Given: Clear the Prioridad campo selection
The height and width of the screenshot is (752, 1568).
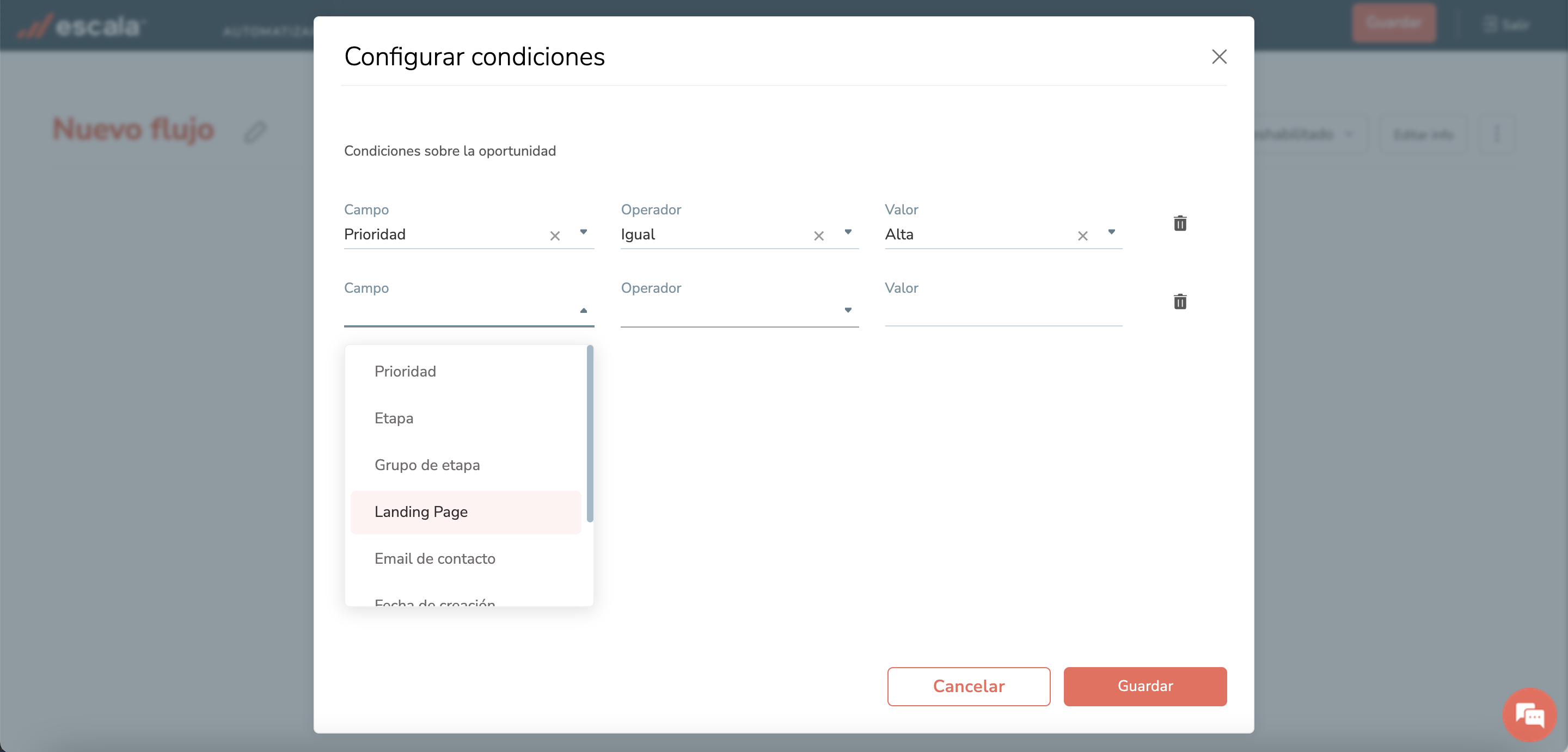Looking at the screenshot, I should 555,236.
